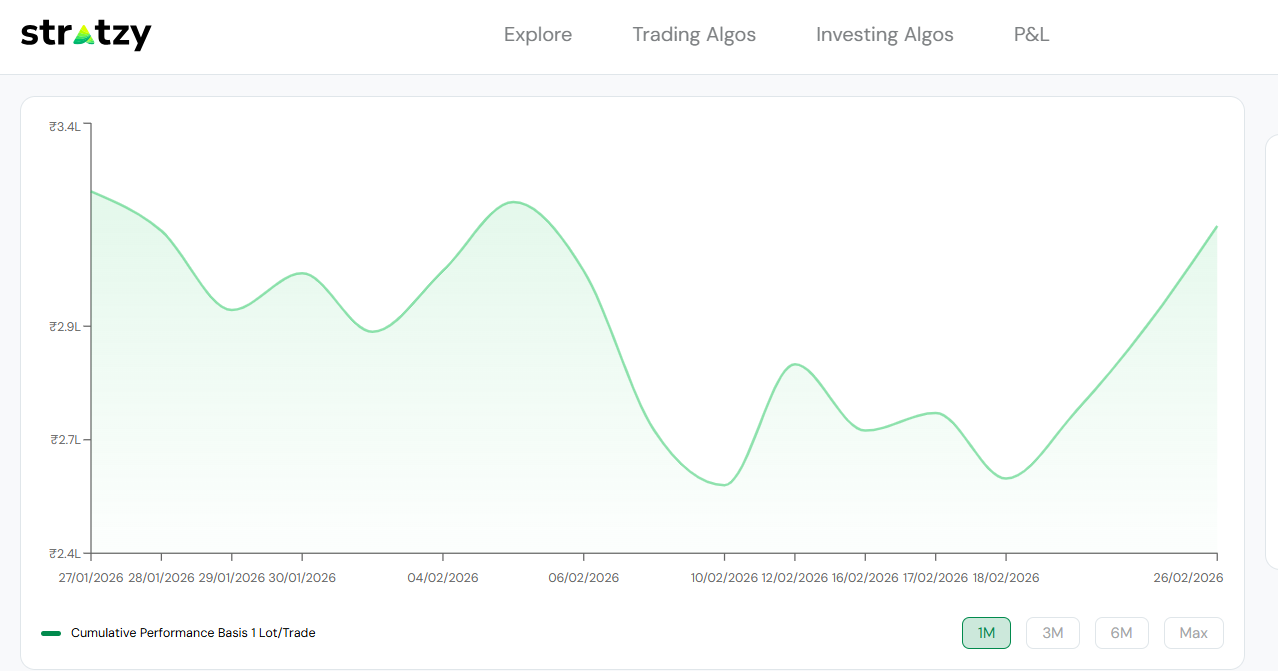This screenshot has width=1278, height=671.
Task: Click the ₹3.4L y-axis label
Action: (x=64, y=127)
